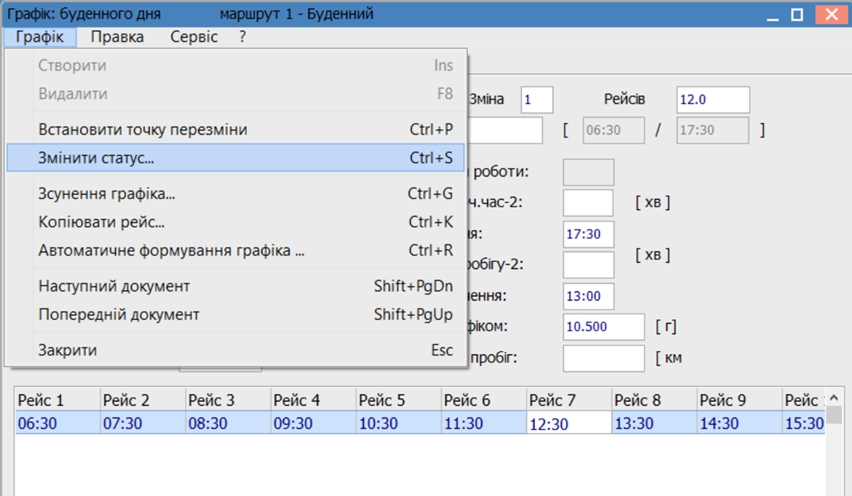Go to Наступний документ
This screenshot has height=496, width=852.
pos(236,286)
